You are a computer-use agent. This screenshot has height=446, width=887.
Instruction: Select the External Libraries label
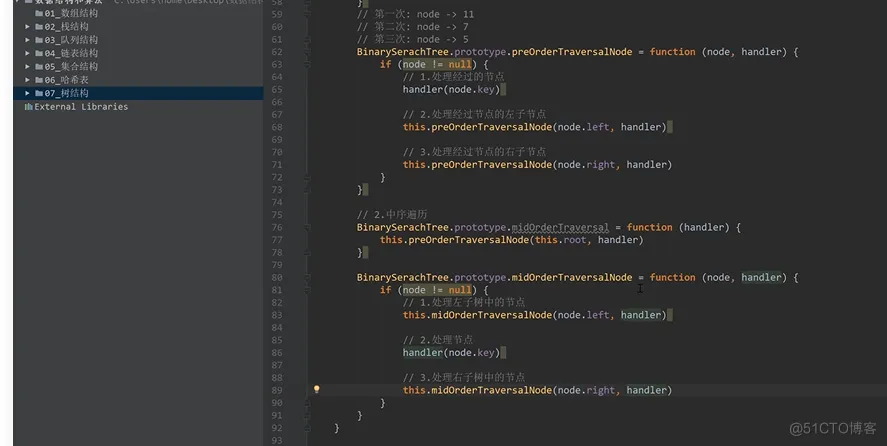[x=81, y=106]
